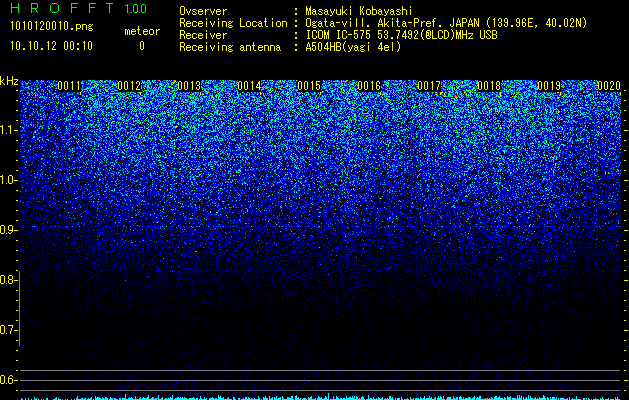Click the 0.6 frequency axis label
This screenshot has height=400, width=629.
9,380
